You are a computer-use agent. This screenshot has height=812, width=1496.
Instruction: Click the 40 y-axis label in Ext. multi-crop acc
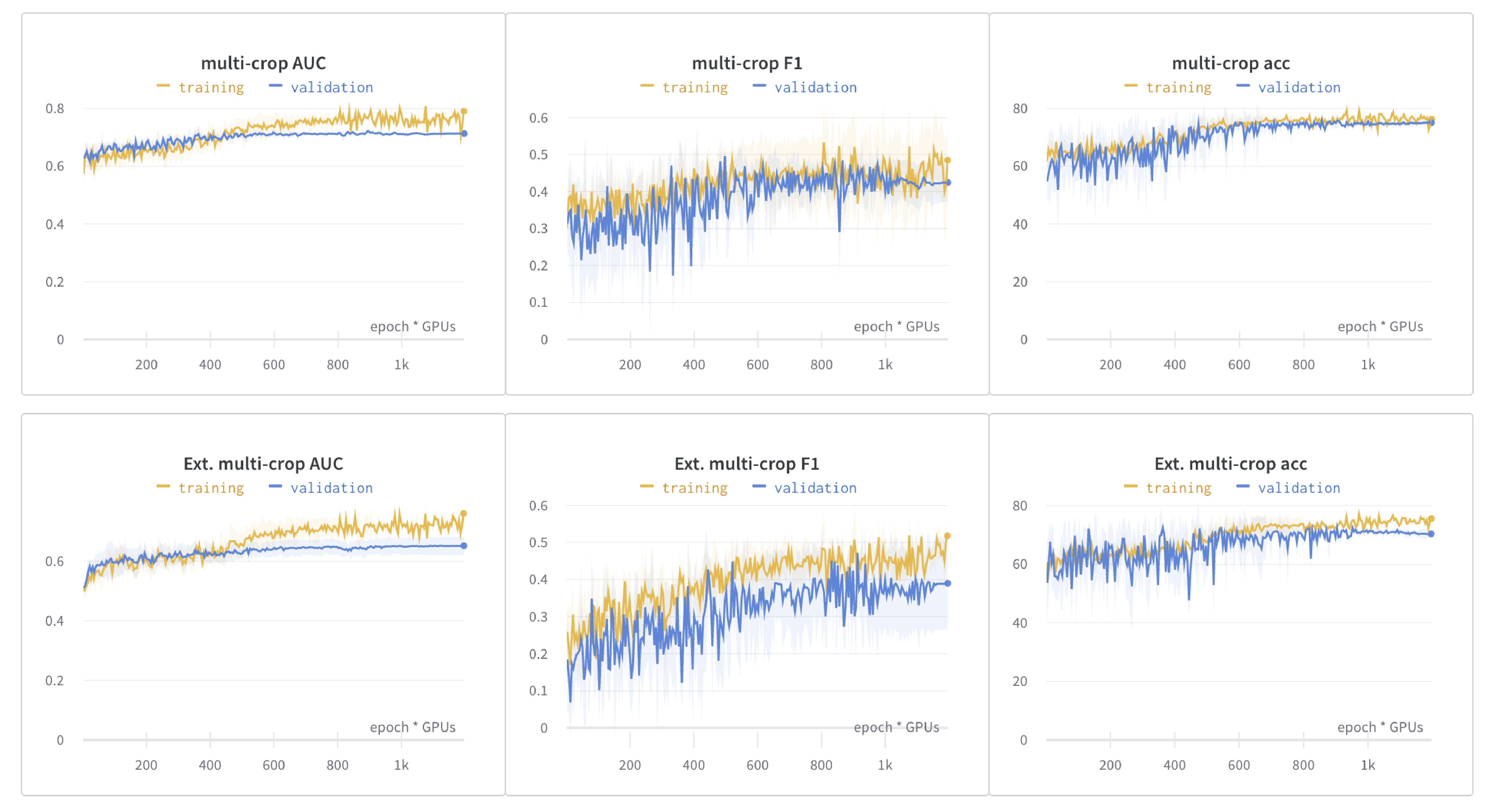point(1020,623)
